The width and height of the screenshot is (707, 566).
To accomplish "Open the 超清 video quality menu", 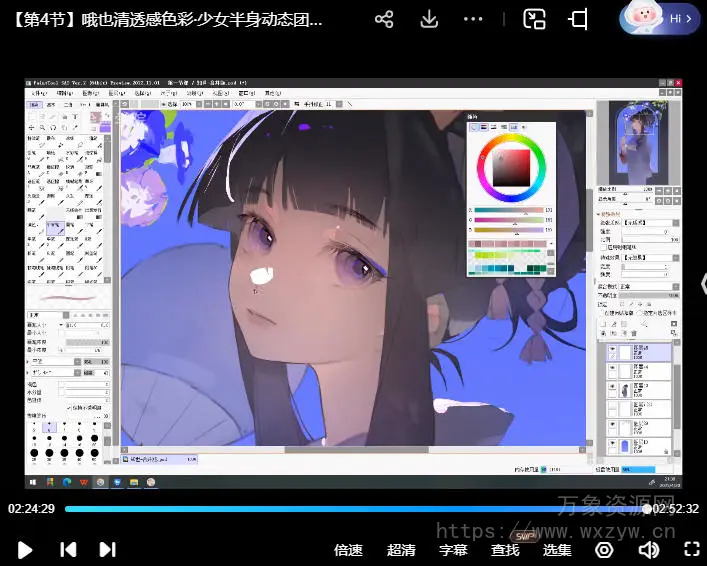I will [401, 549].
